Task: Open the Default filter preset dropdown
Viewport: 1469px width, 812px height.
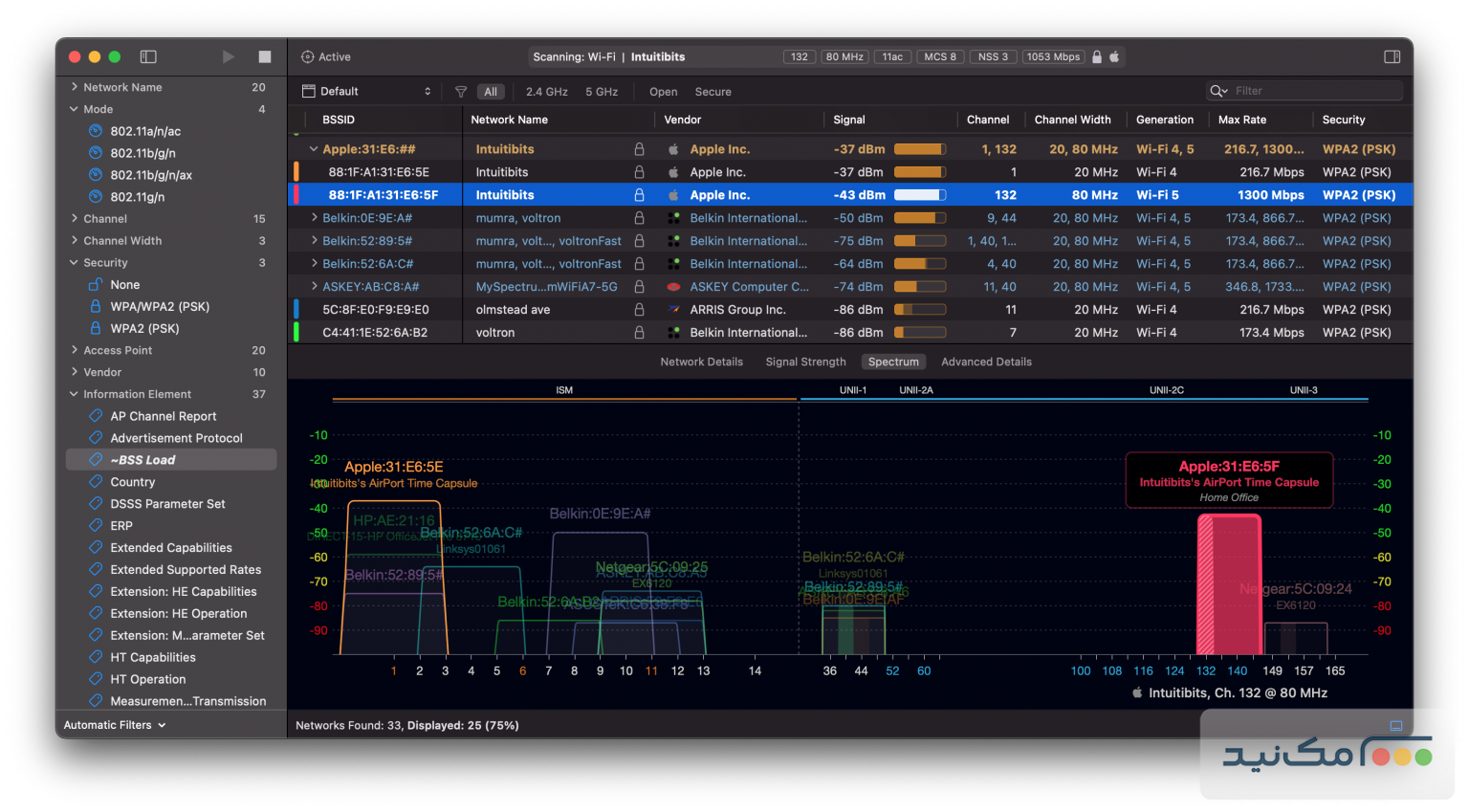Action: pos(366,90)
